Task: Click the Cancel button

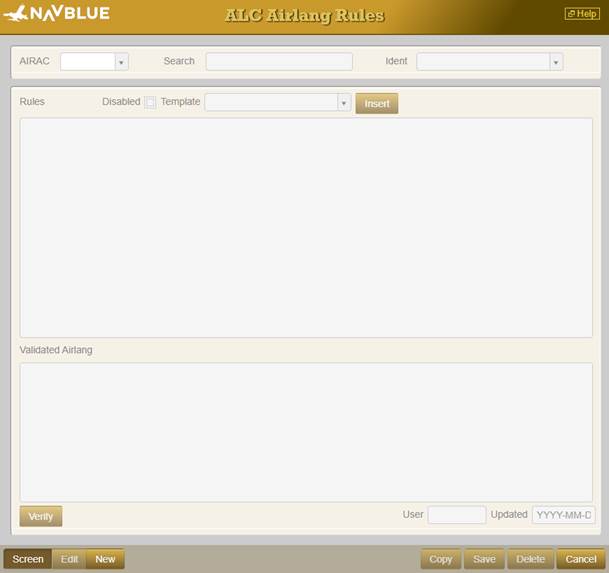Action: coord(581,559)
